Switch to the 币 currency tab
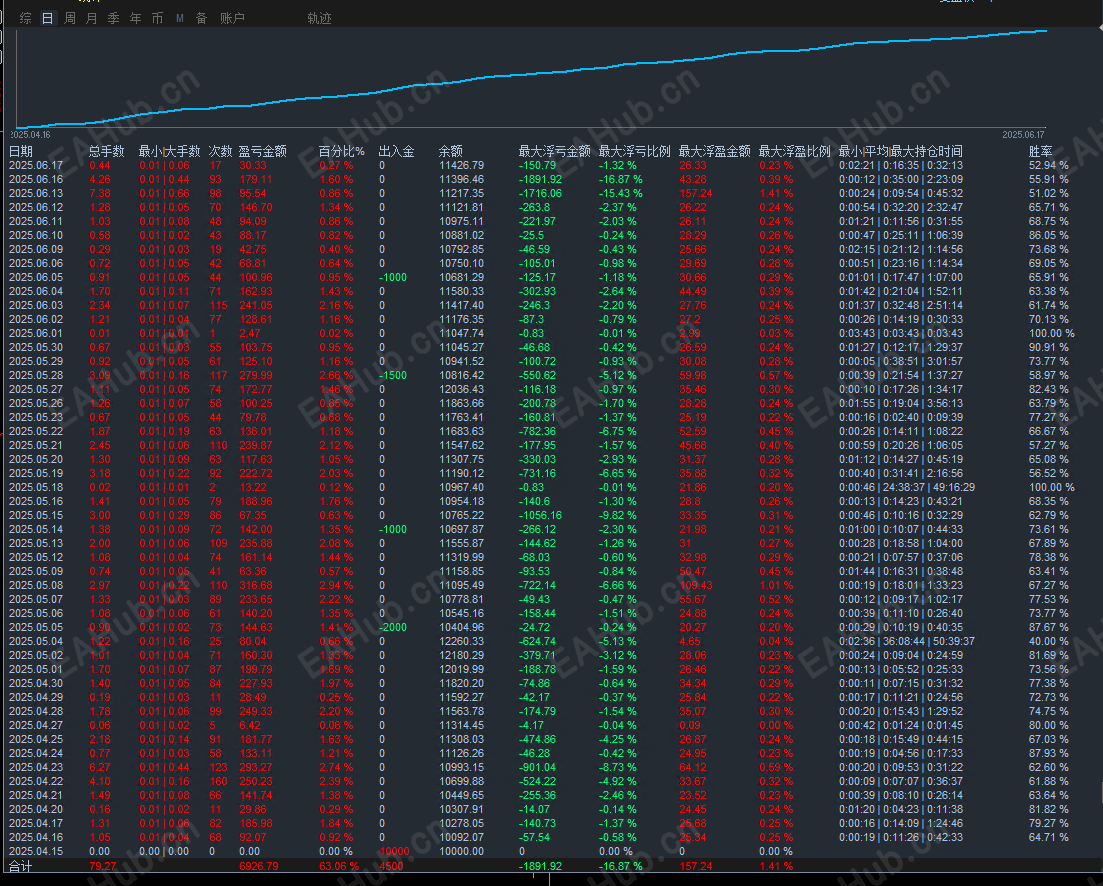Image resolution: width=1103 pixels, height=886 pixels. click(x=157, y=18)
